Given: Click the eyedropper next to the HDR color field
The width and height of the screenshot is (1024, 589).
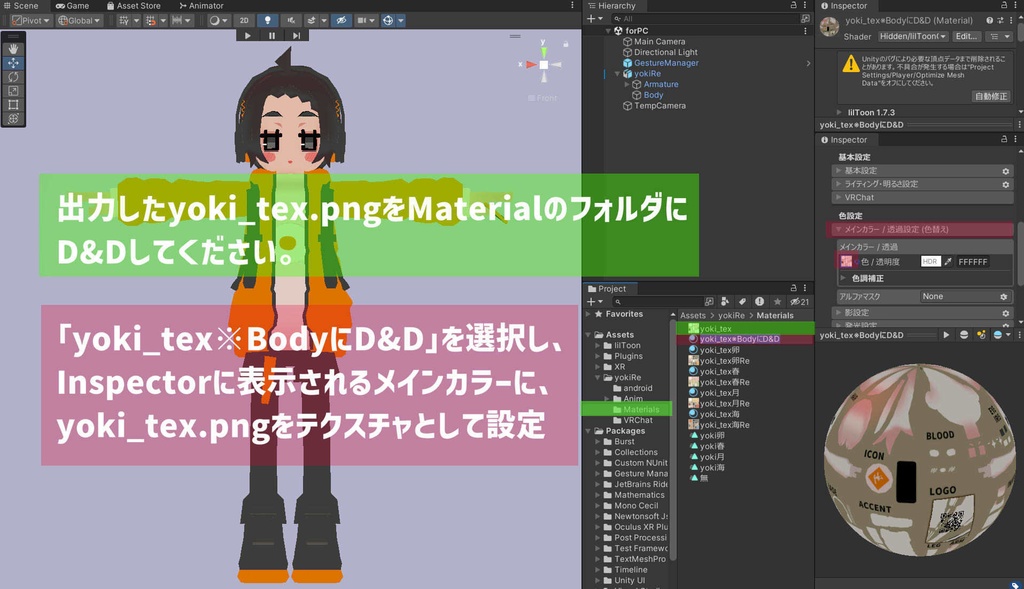Looking at the screenshot, I should tap(948, 262).
